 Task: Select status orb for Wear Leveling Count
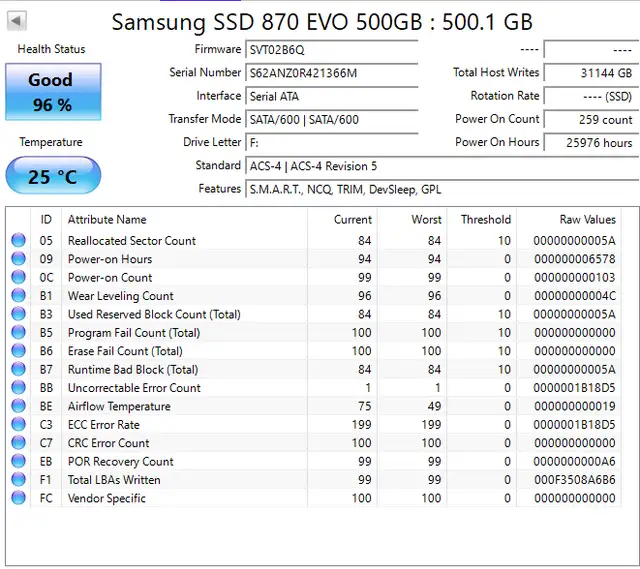tap(18, 295)
